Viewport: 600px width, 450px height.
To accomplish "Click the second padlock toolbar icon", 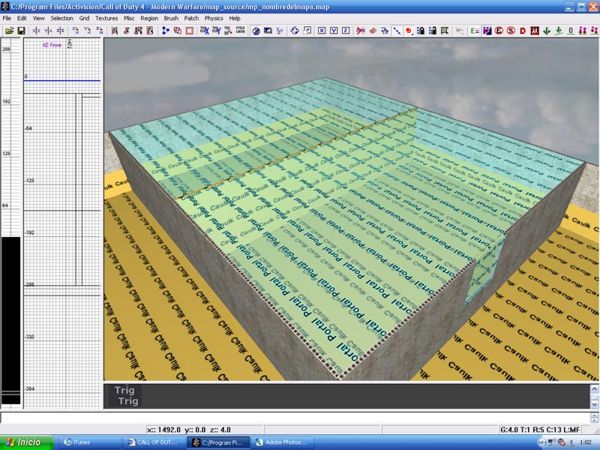I will [432, 31].
